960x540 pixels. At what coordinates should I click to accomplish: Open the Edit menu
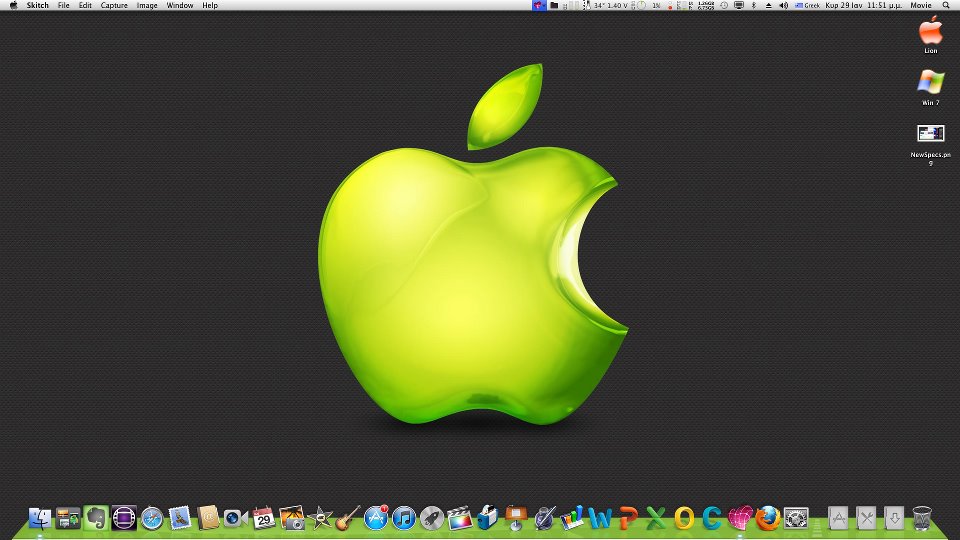[85, 5]
